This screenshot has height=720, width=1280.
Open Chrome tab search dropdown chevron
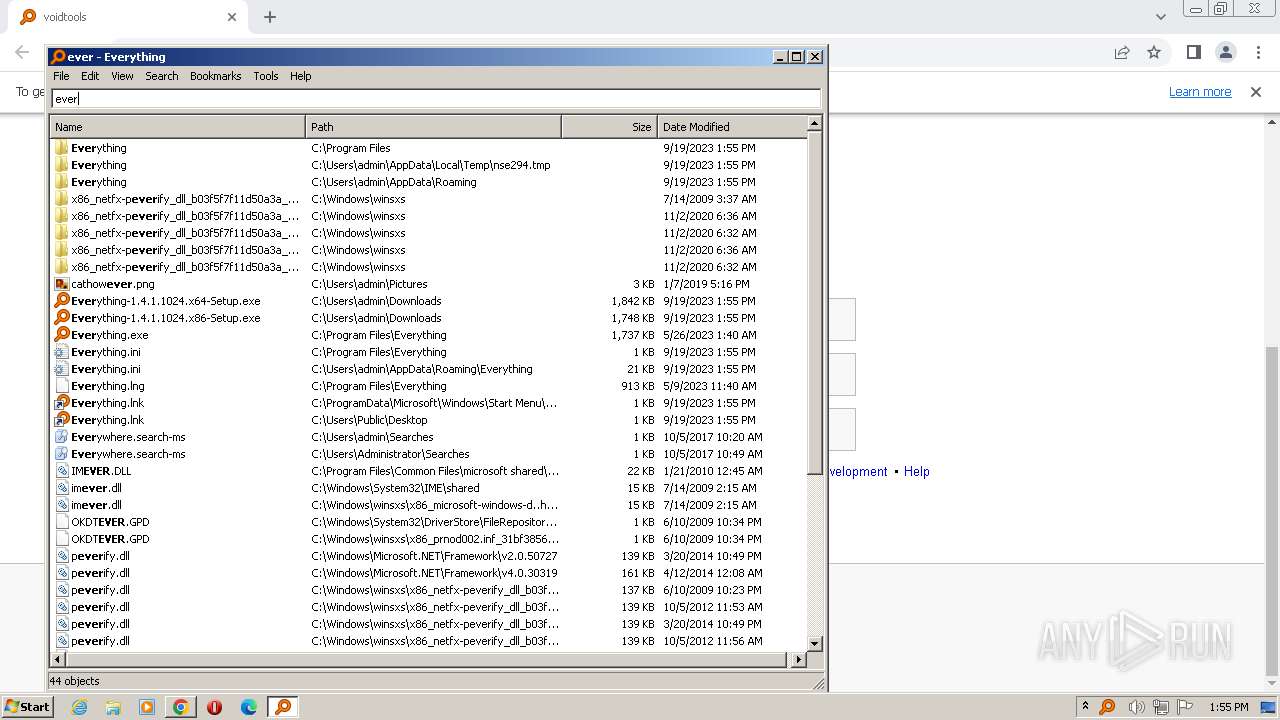tap(1160, 17)
